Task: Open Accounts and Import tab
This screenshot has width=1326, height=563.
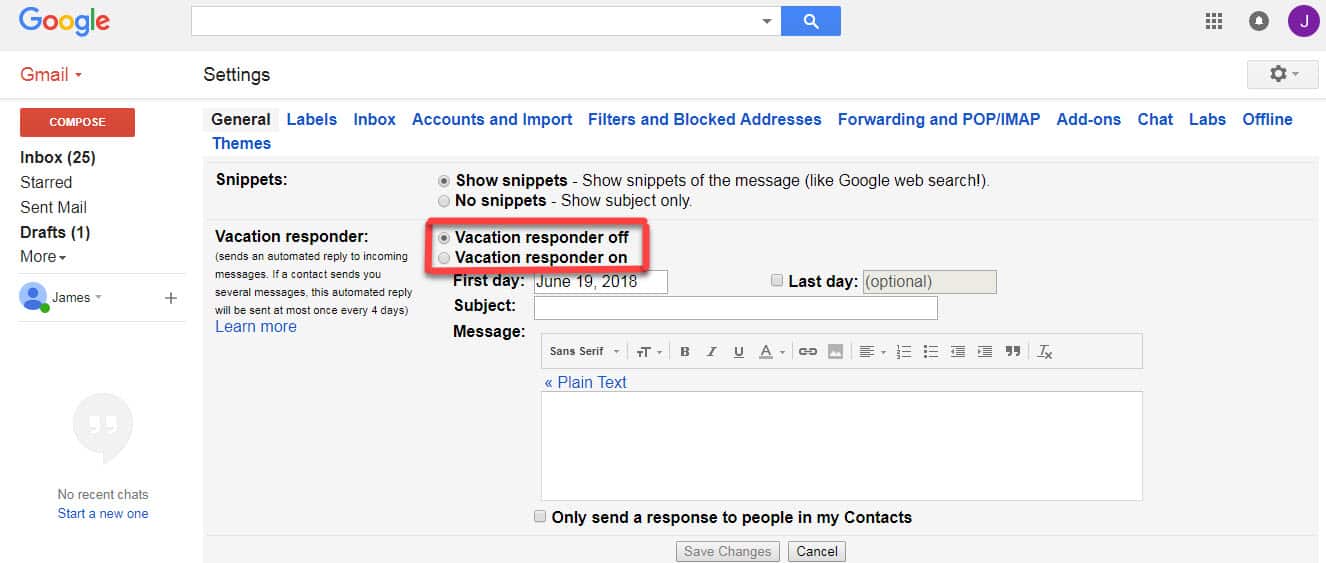Action: [492, 119]
